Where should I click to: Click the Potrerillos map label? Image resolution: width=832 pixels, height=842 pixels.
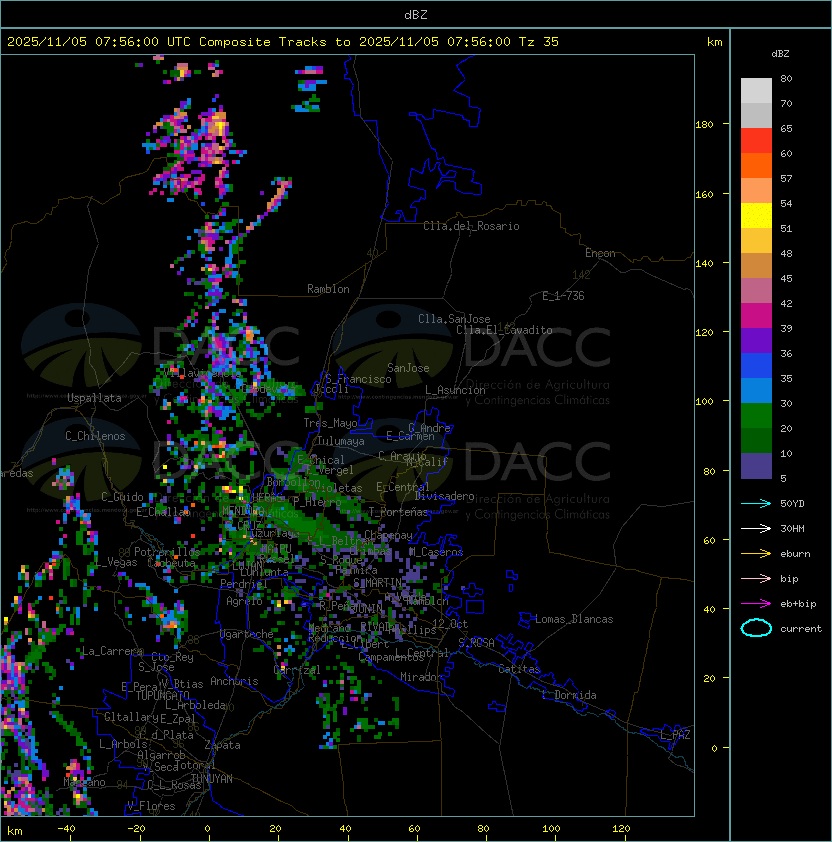167,551
